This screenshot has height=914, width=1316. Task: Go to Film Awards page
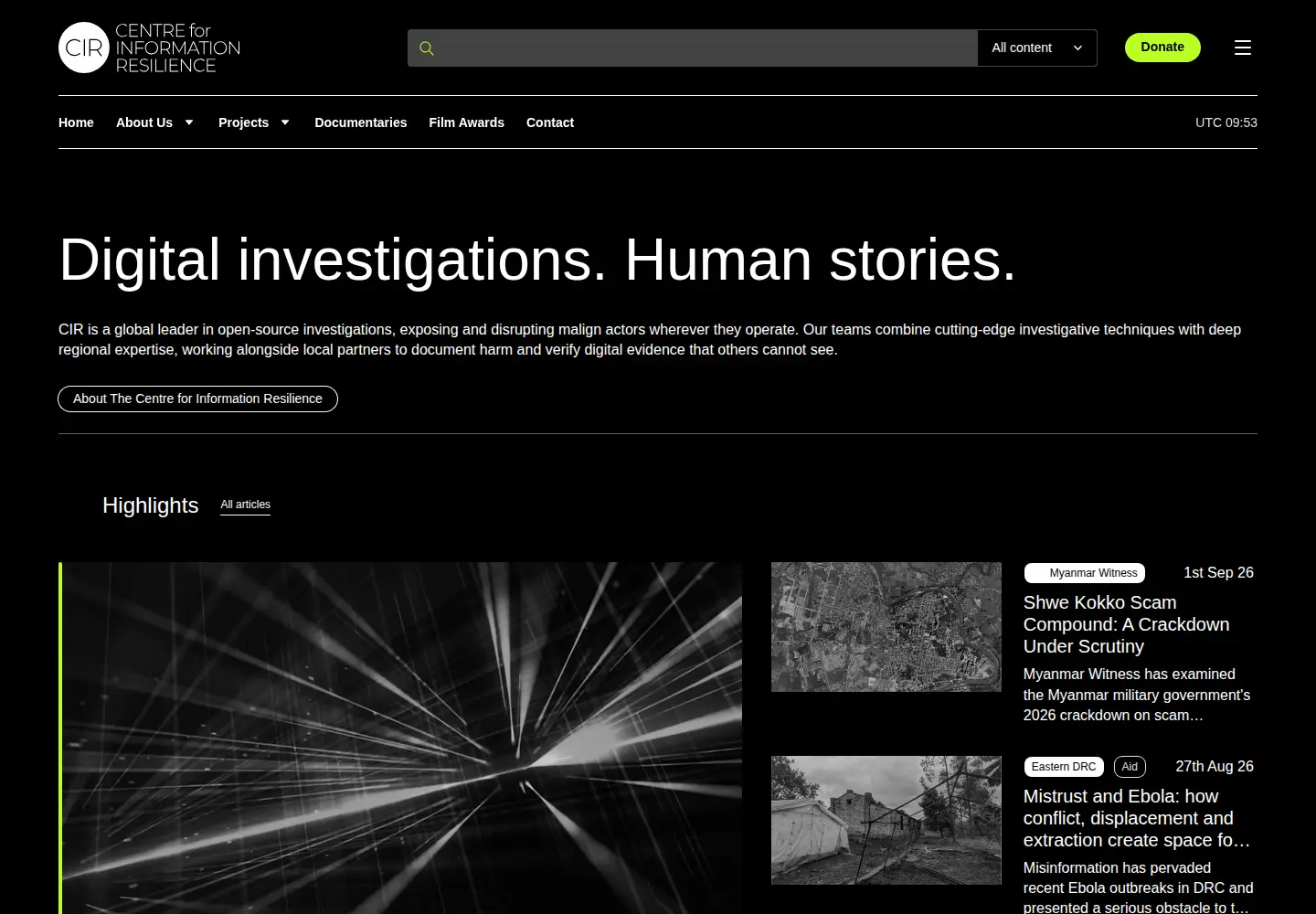click(x=466, y=122)
